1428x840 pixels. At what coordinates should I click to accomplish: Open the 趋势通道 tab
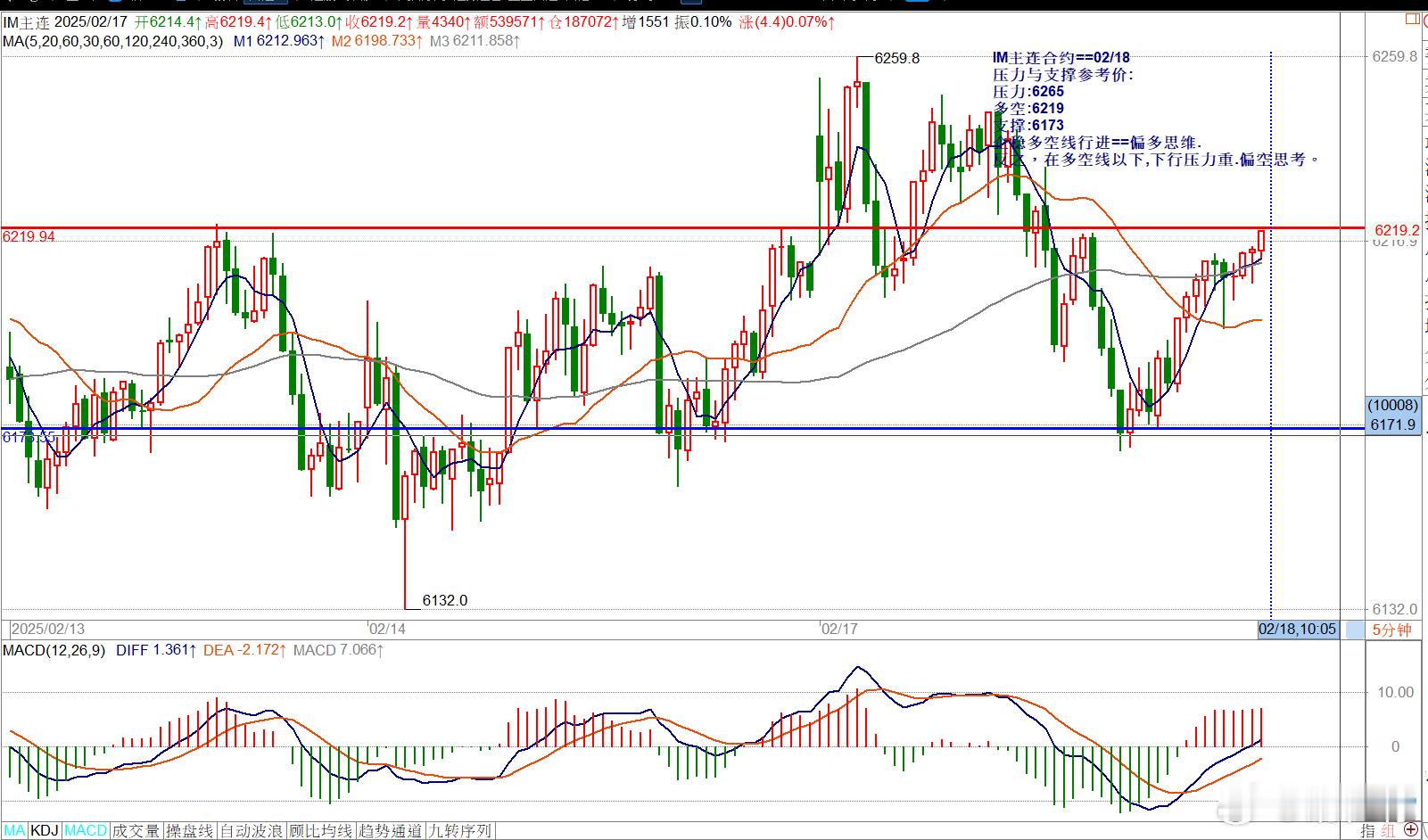pos(391,831)
